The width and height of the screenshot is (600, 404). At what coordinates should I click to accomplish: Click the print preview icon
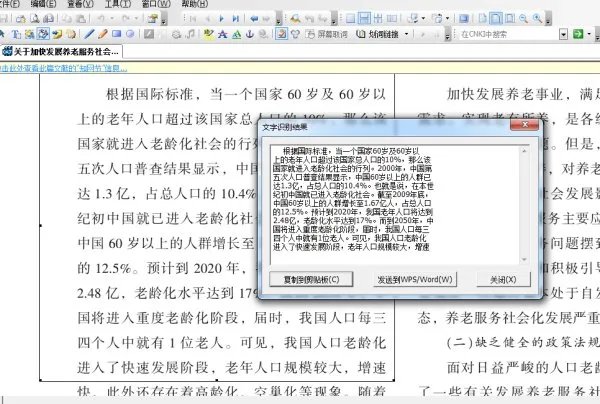point(35,18)
